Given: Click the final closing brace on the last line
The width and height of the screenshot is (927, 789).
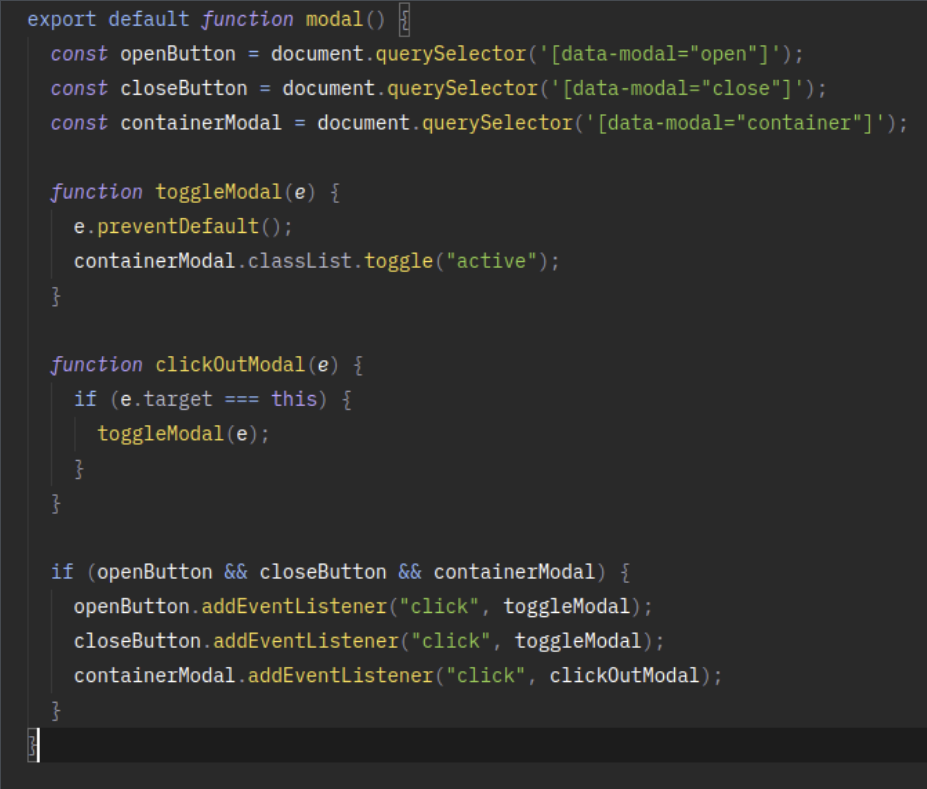Looking at the screenshot, I should [33, 745].
